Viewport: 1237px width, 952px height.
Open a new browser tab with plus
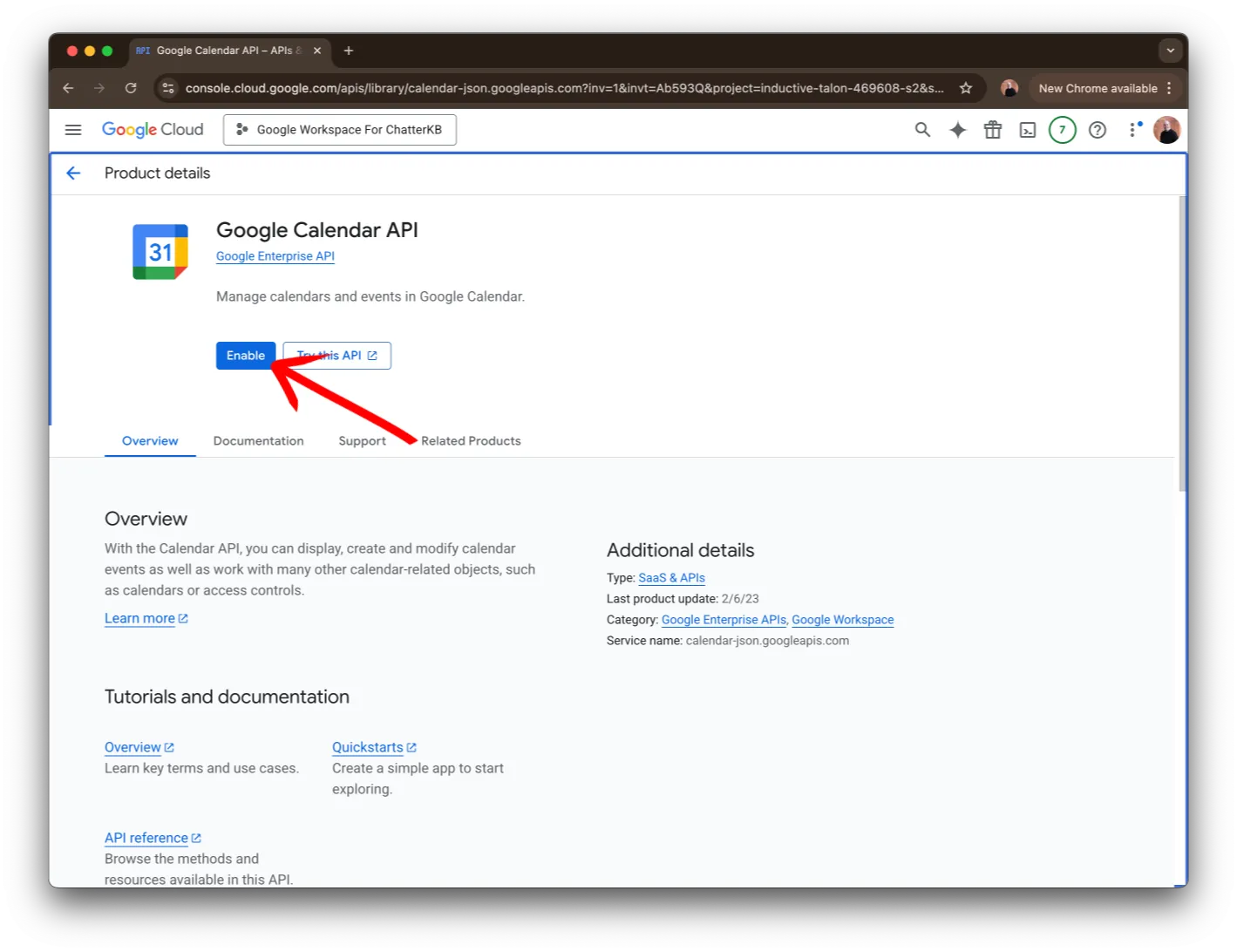pyautogui.click(x=349, y=51)
